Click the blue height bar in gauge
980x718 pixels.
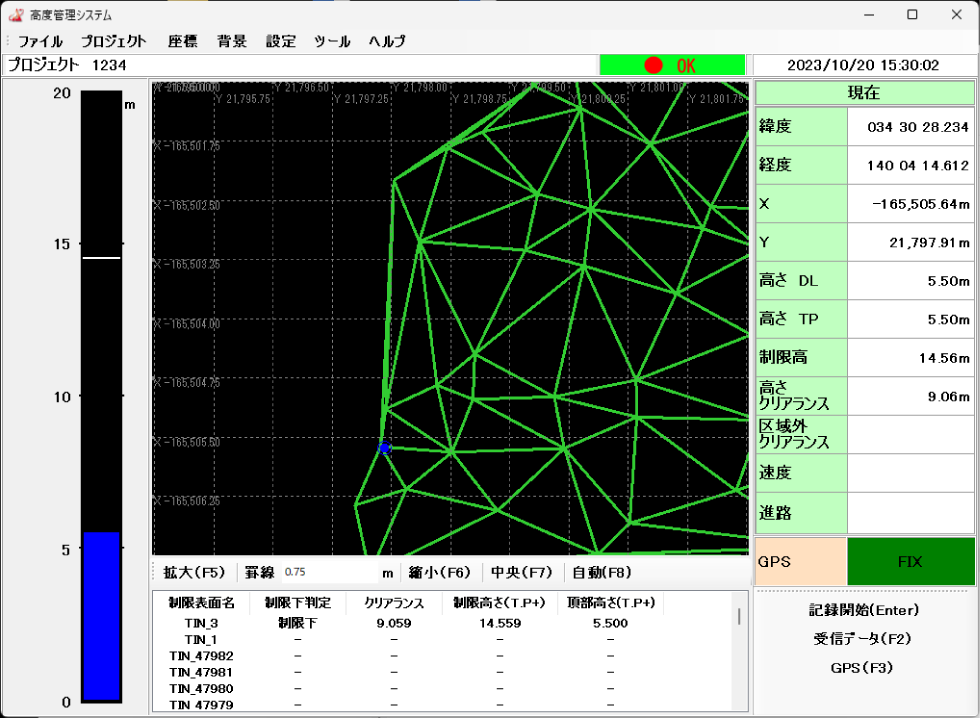point(101,616)
